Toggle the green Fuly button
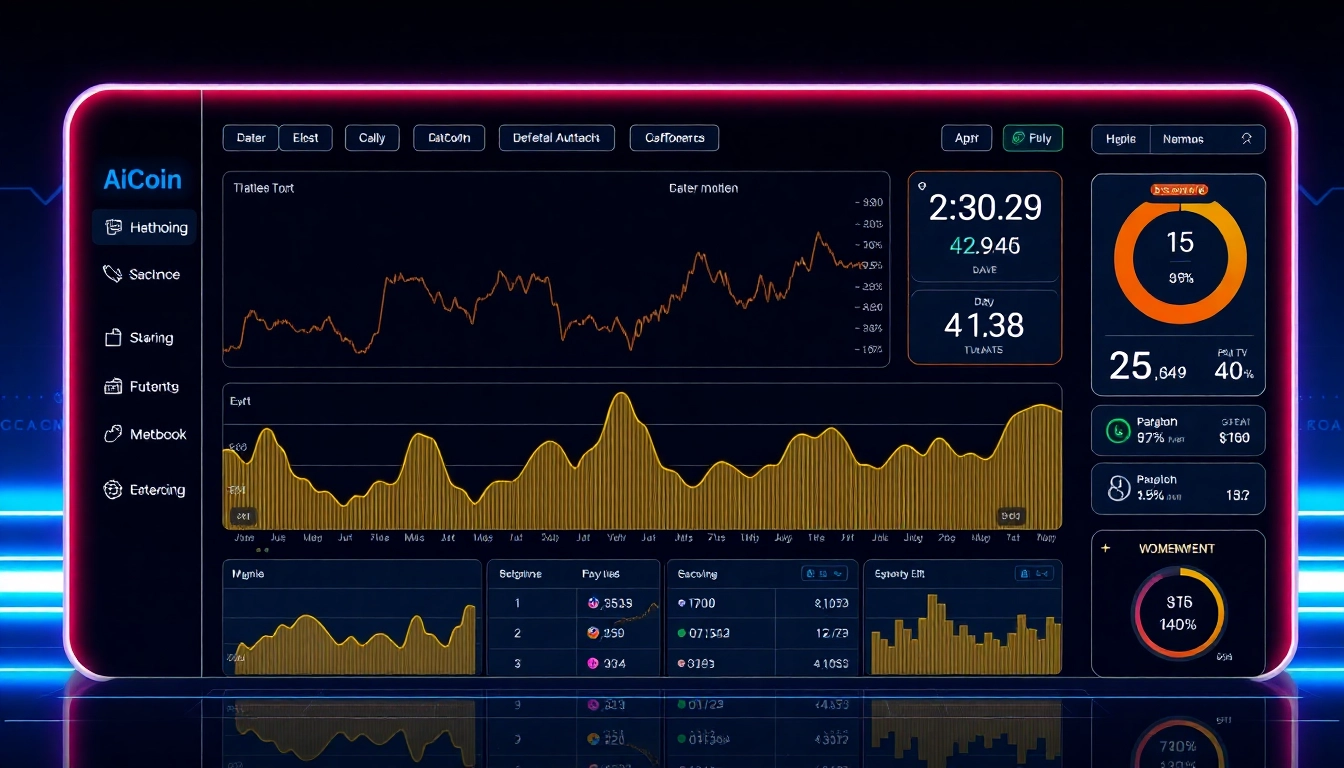 point(1032,138)
